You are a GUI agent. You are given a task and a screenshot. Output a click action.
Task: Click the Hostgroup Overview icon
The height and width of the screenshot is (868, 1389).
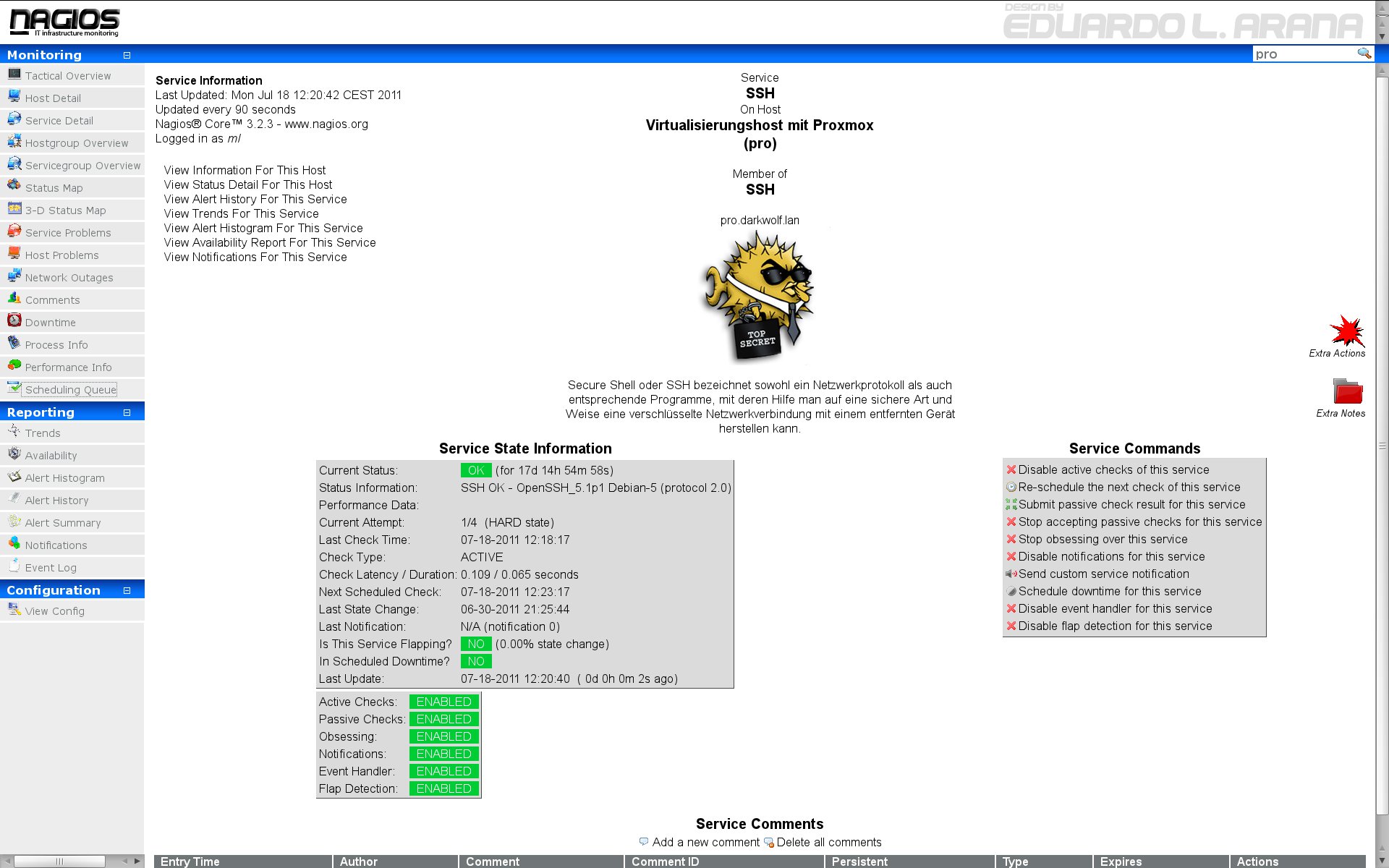[x=14, y=141]
